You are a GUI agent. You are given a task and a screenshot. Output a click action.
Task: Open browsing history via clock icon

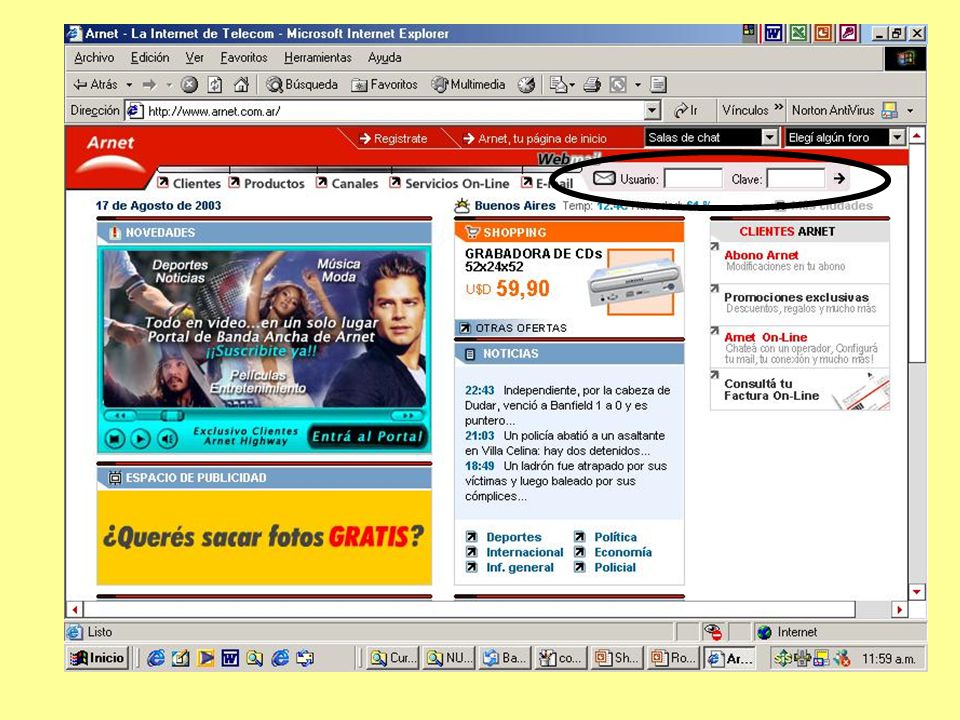click(527, 84)
